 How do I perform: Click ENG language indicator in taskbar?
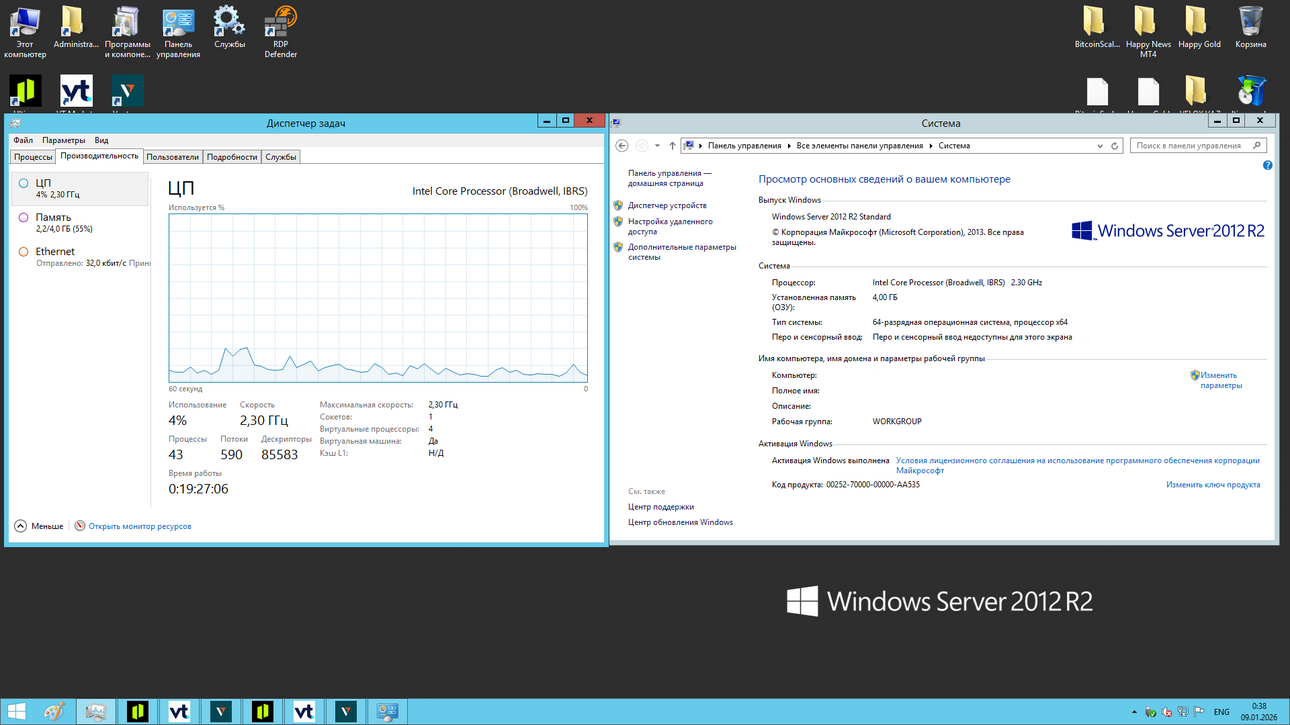[1221, 712]
